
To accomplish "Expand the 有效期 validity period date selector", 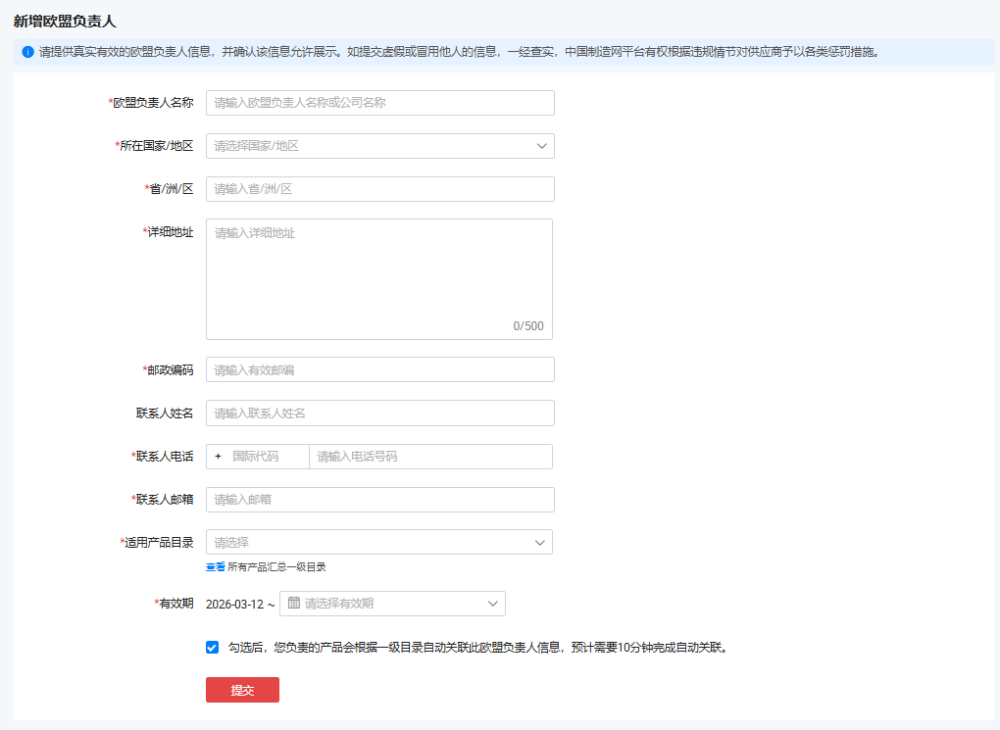I will (392, 603).
